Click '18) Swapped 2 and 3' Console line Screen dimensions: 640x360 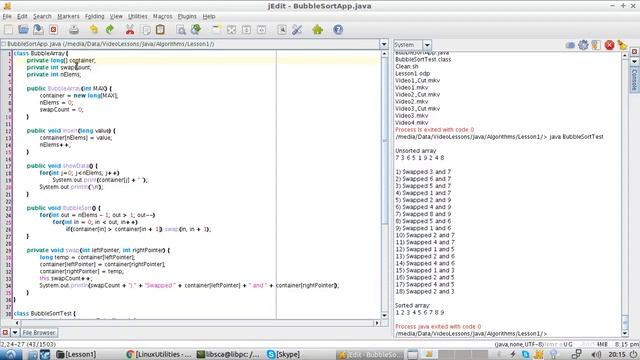point(424,291)
